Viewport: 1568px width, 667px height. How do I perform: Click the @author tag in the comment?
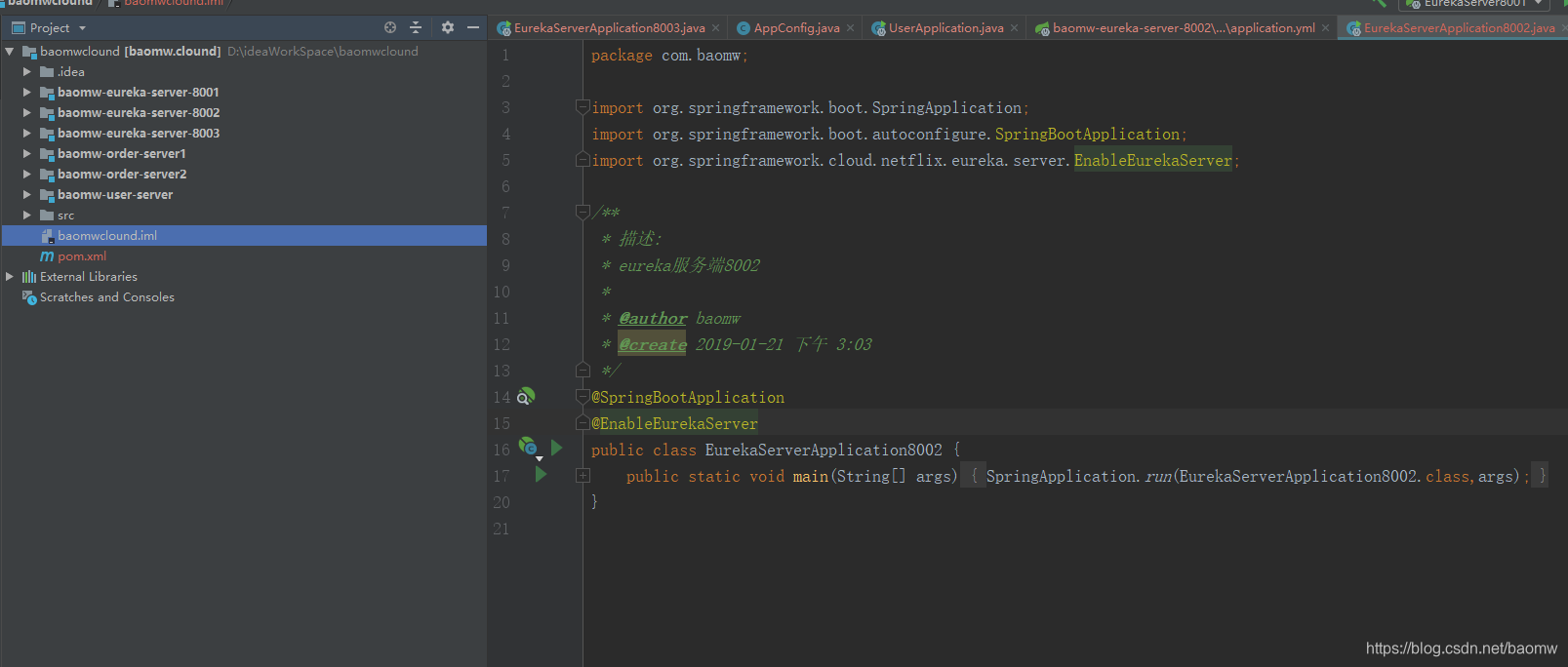pos(653,318)
